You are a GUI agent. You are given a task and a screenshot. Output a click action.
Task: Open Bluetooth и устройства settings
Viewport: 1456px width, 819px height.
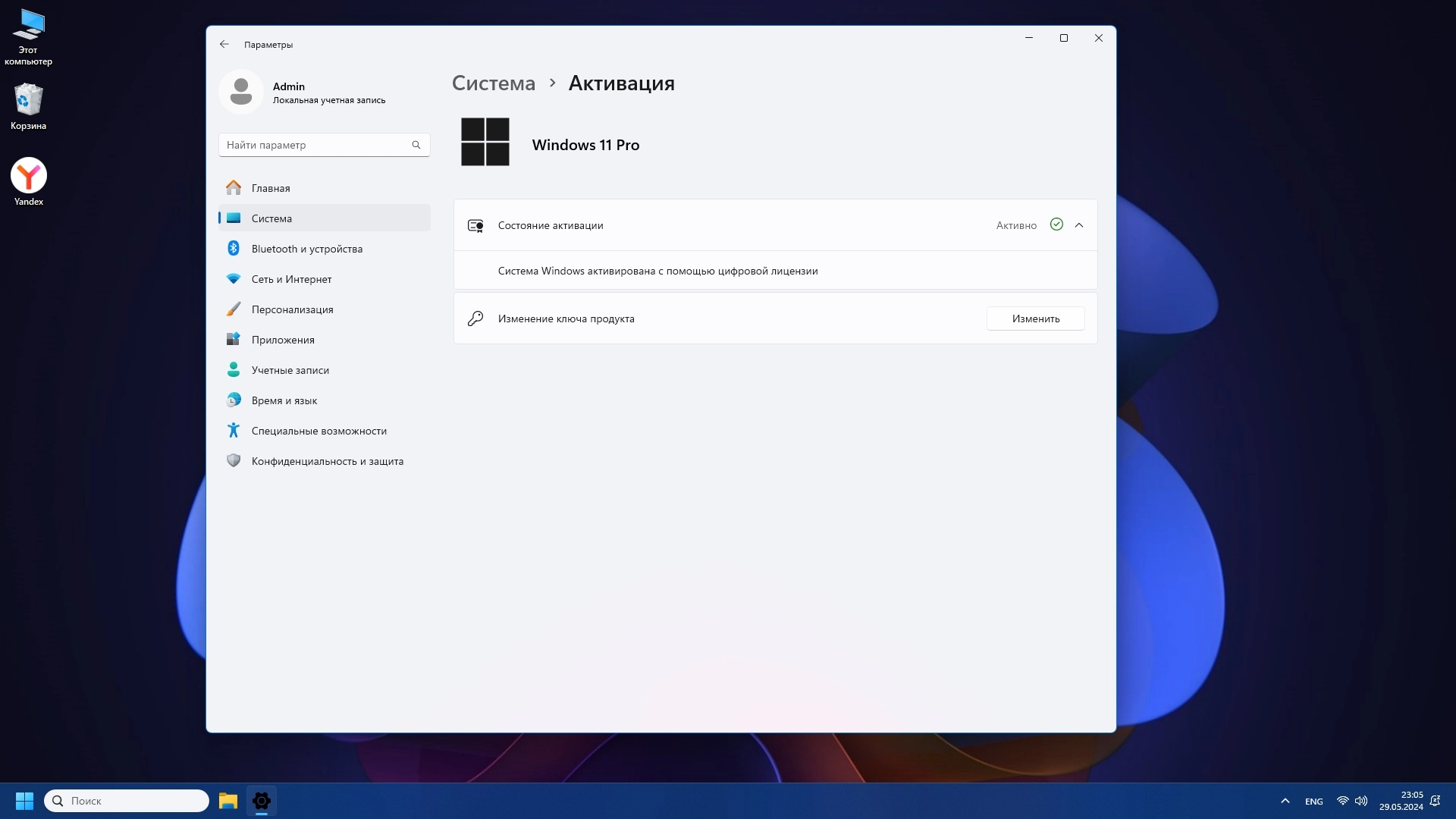[x=306, y=249]
